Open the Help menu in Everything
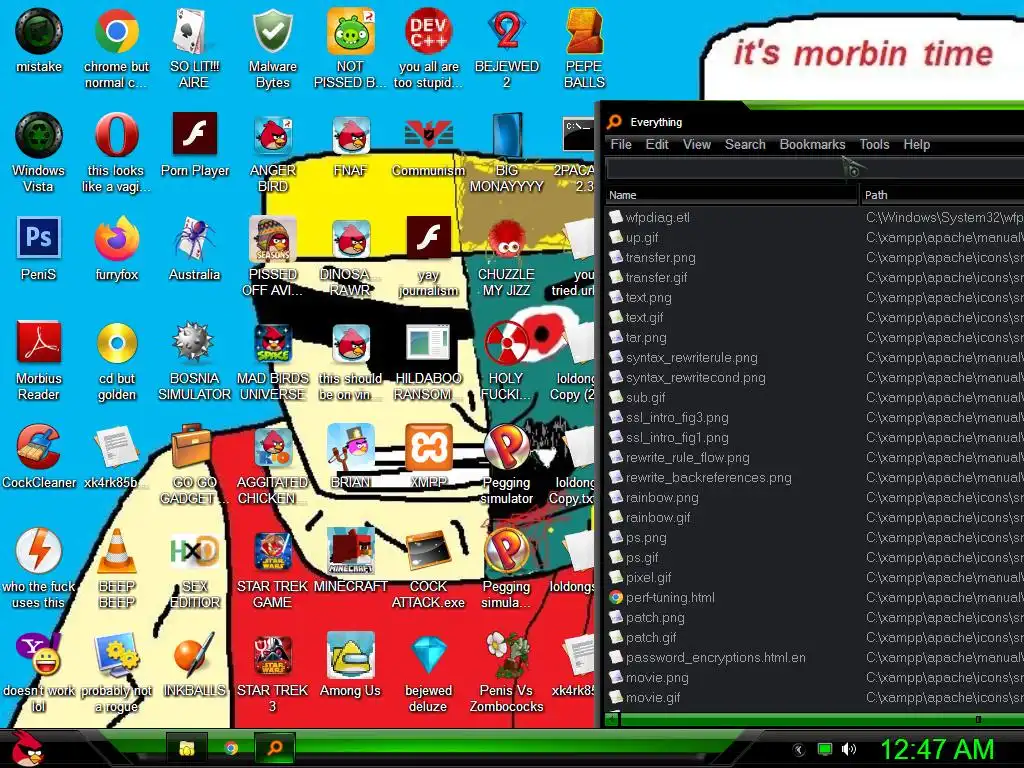Viewport: 1024px width, 768px height. (916, 144)
